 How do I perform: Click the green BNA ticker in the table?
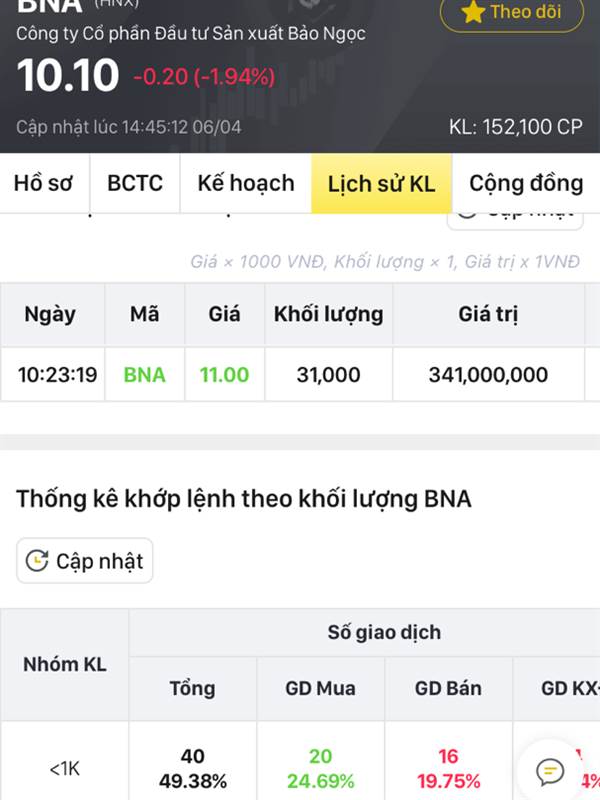(144, 375)
